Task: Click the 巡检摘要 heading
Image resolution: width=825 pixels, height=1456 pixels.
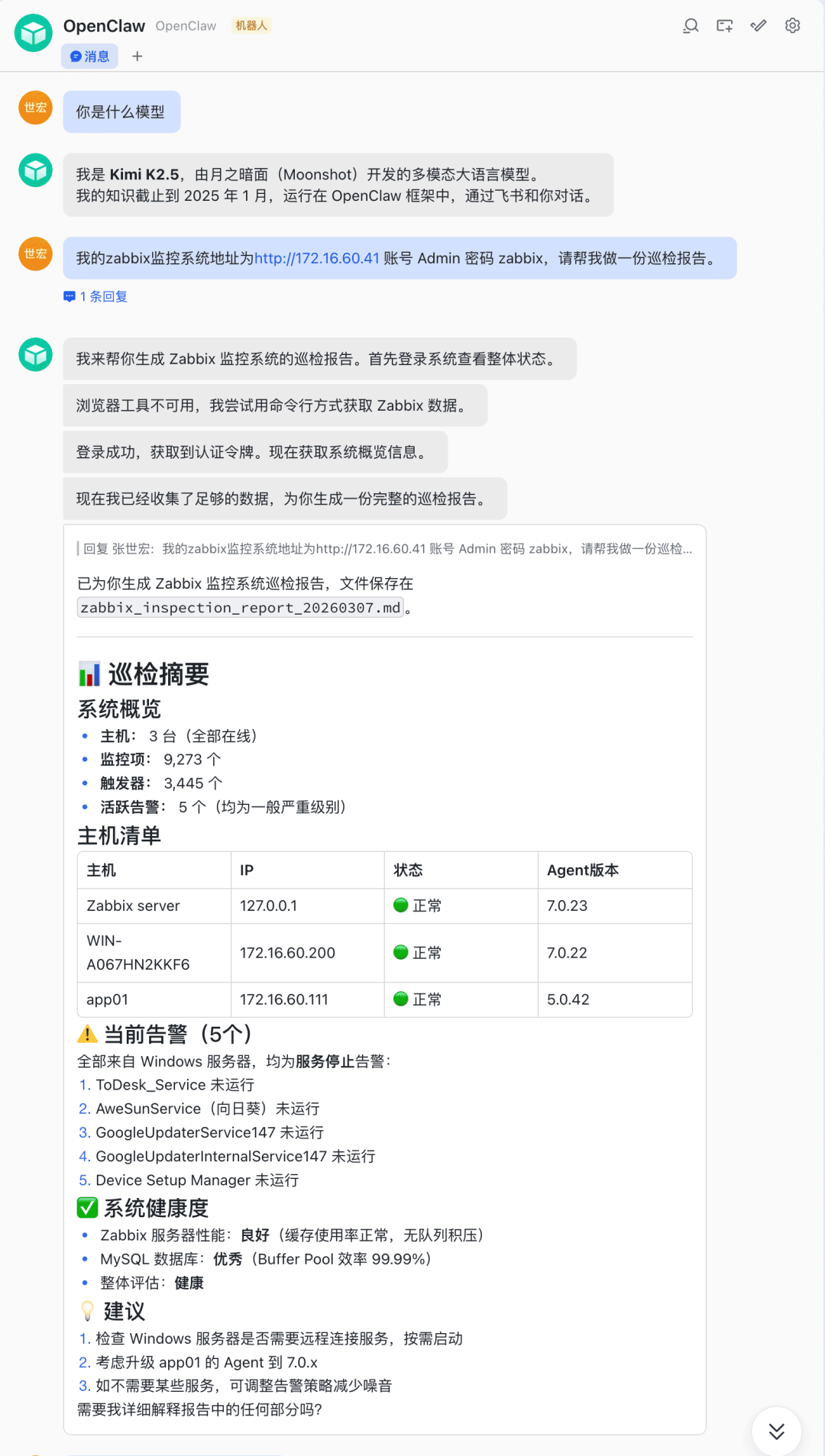Action: tap(144, 674)
